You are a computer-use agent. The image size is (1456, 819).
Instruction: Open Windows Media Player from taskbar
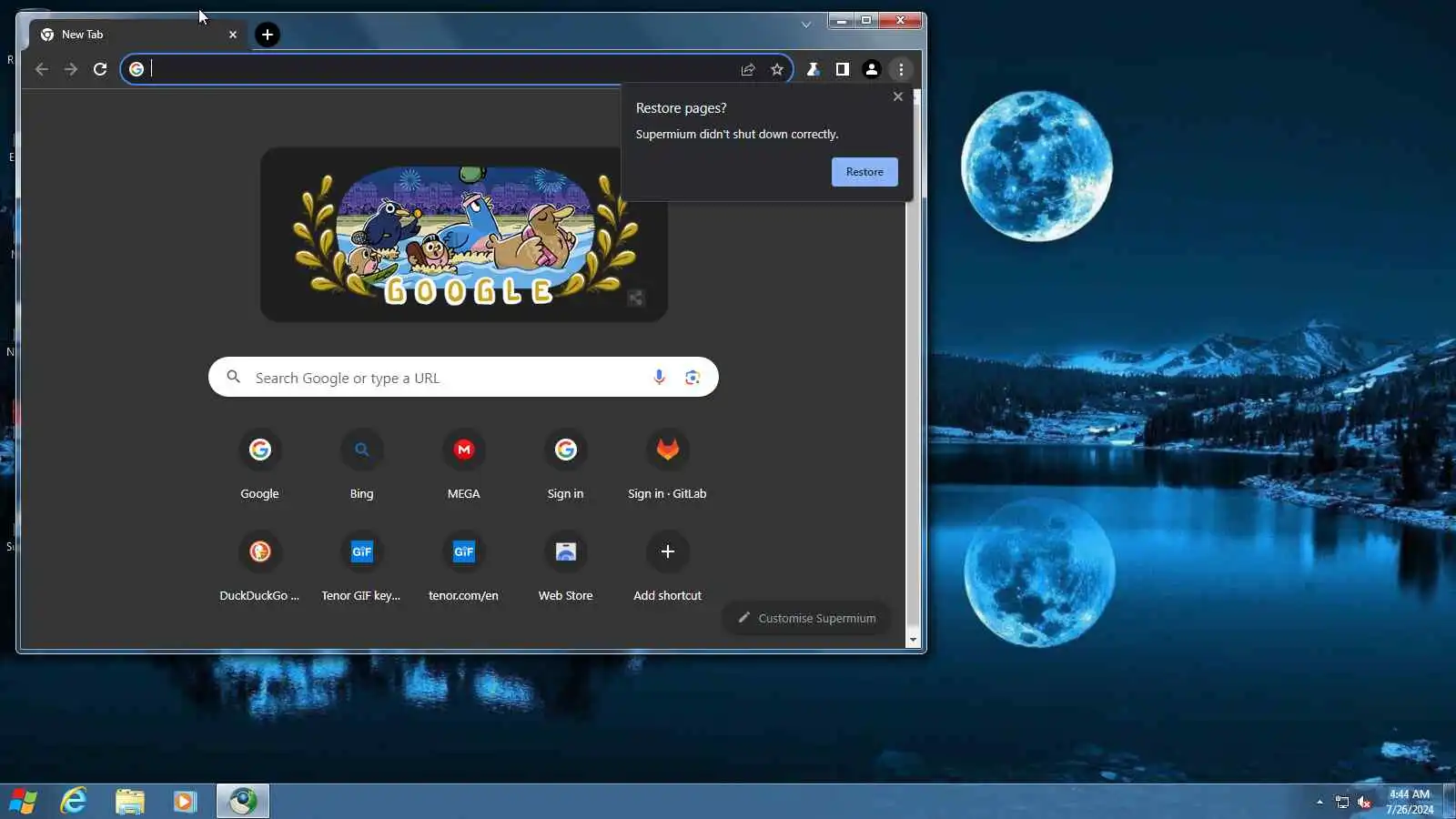[x=186, y=802]
